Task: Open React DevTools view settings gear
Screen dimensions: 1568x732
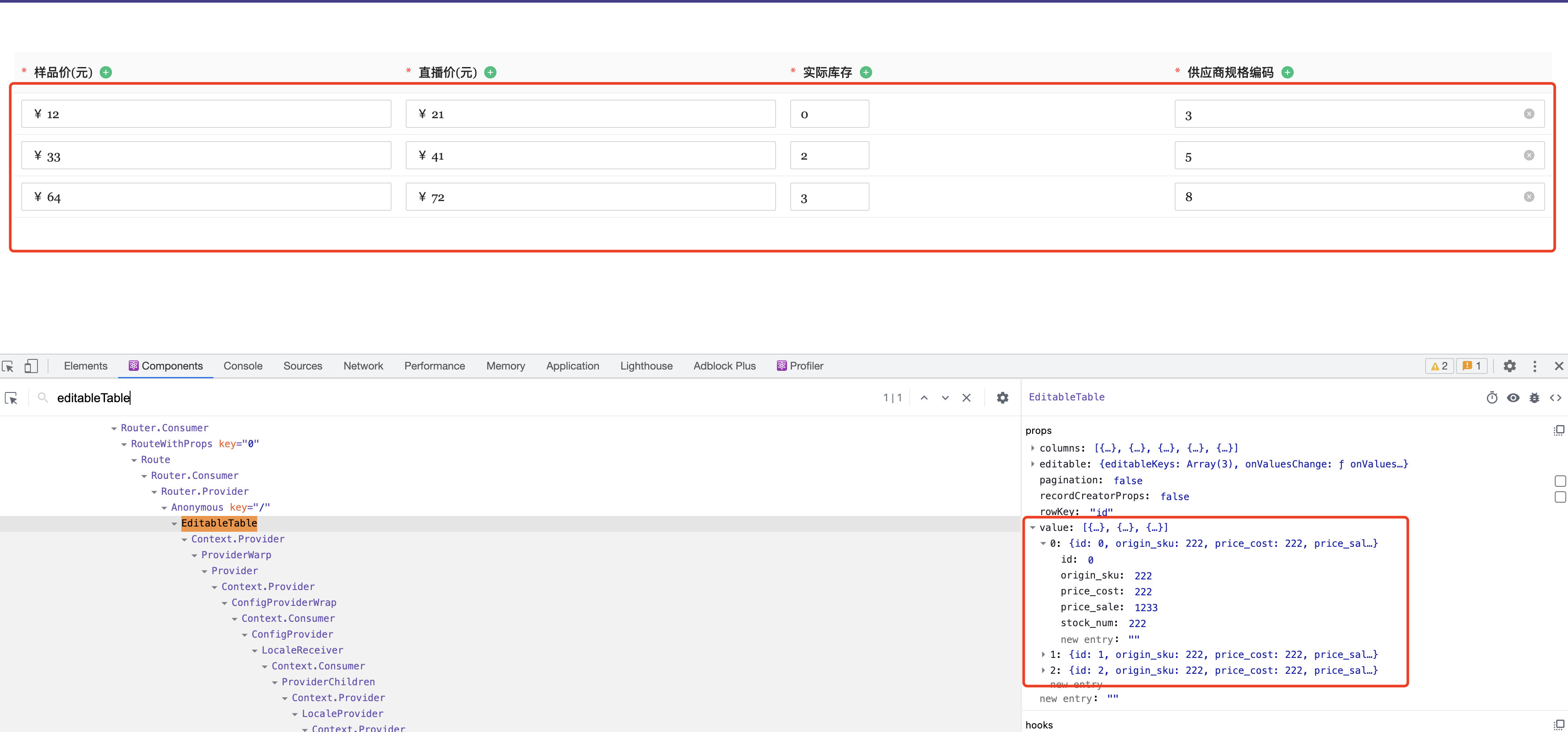Action: tap(1003, 397)
